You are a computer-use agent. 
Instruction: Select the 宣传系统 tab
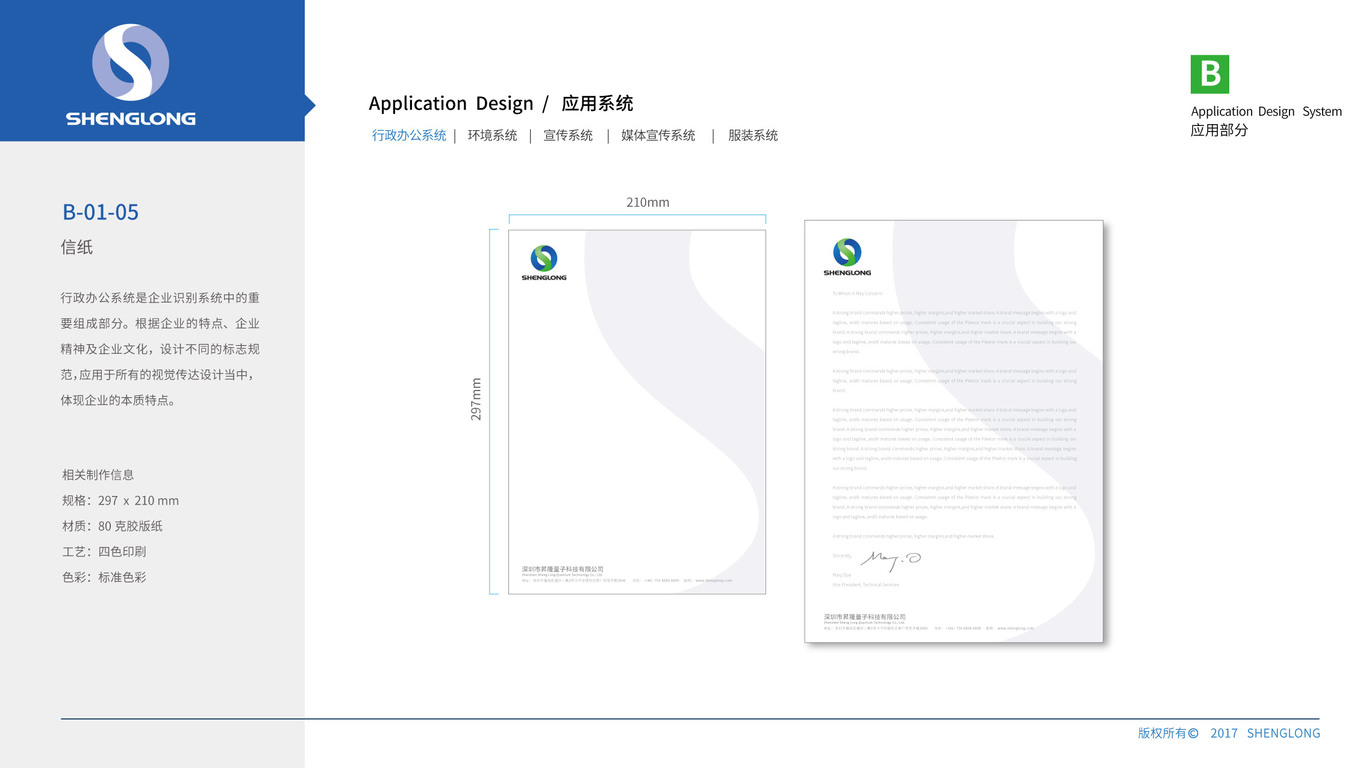(568, 135)
